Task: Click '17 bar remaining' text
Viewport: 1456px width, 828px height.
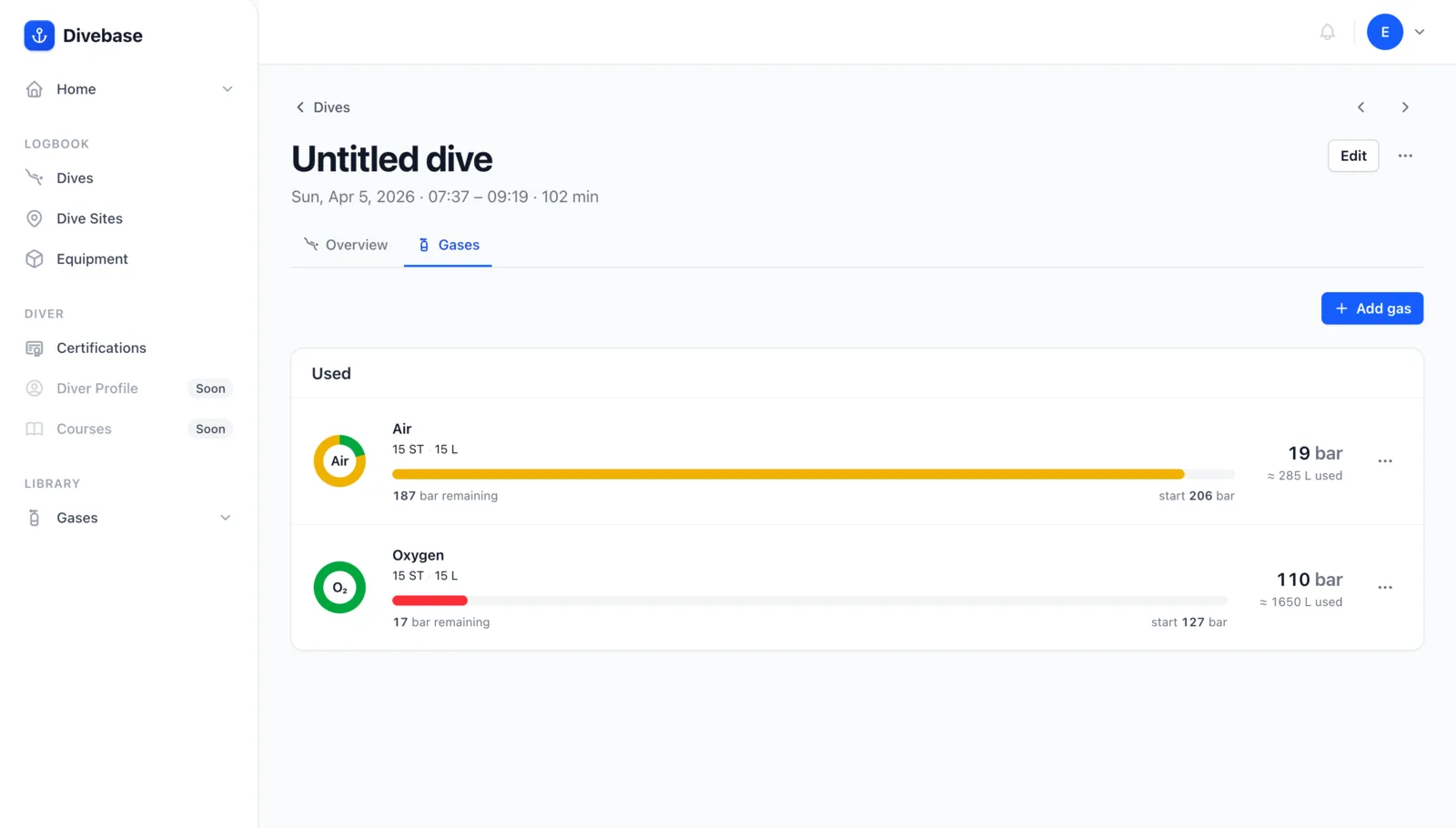Action: coord(441,622)
